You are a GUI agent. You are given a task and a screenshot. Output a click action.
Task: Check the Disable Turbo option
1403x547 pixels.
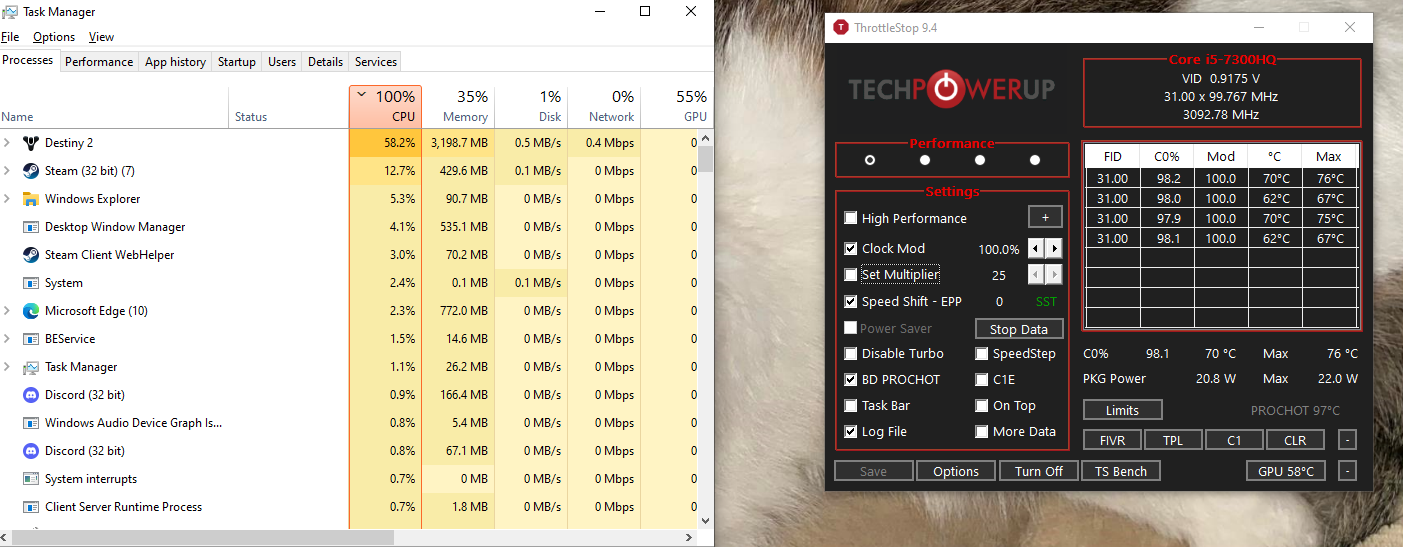(851, 353)
